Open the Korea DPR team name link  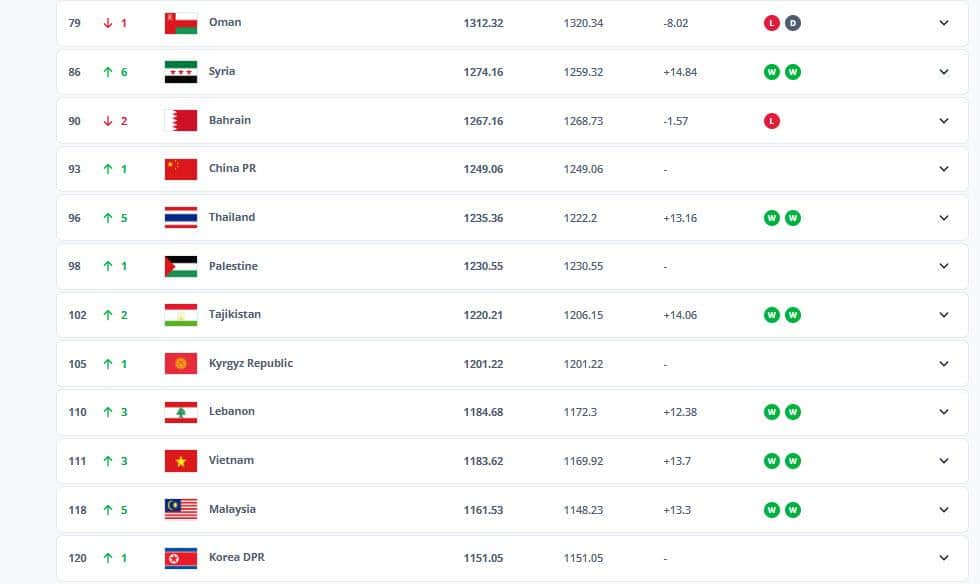pyautogui.click(x=236, y=557)
